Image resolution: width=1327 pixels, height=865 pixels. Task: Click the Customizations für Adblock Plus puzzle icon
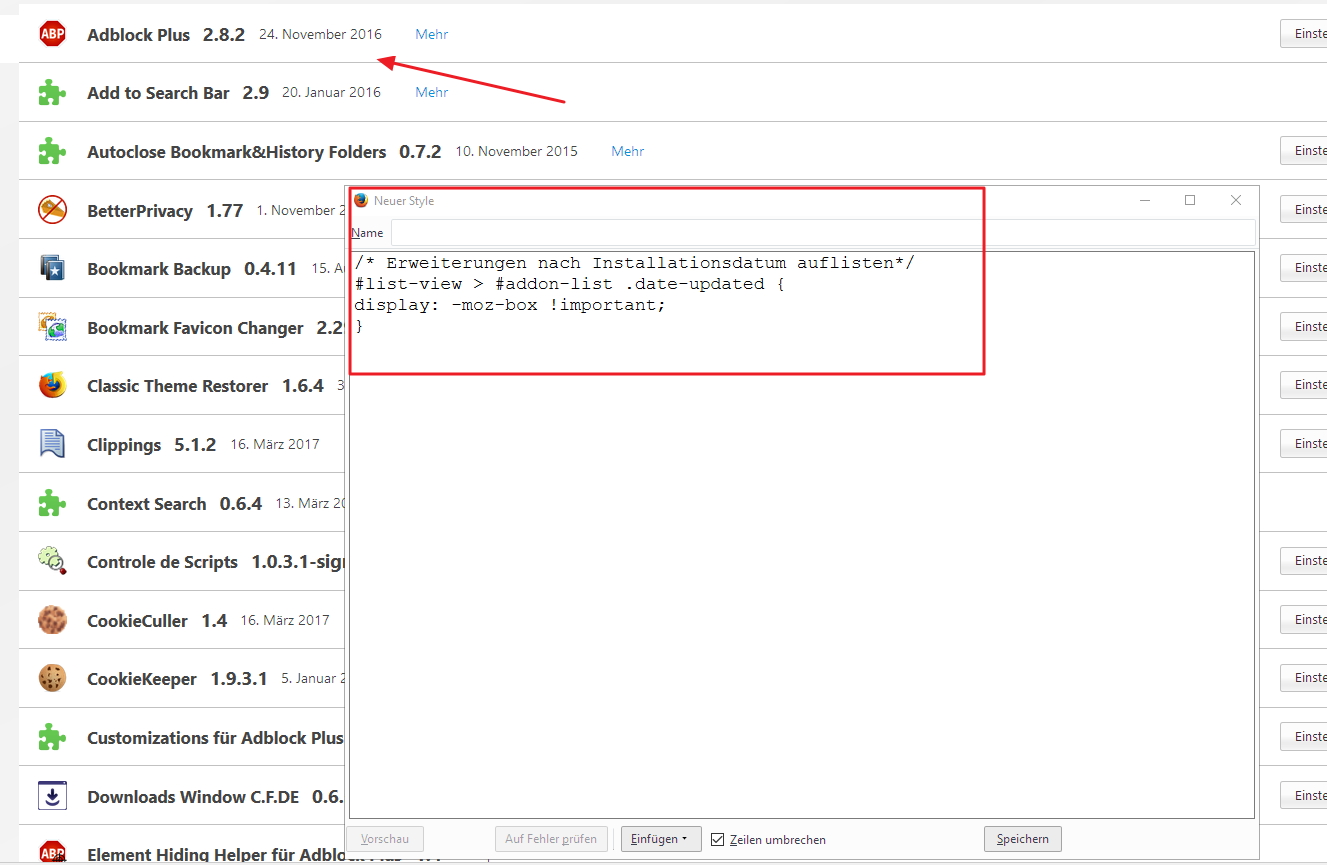[52, 737]
